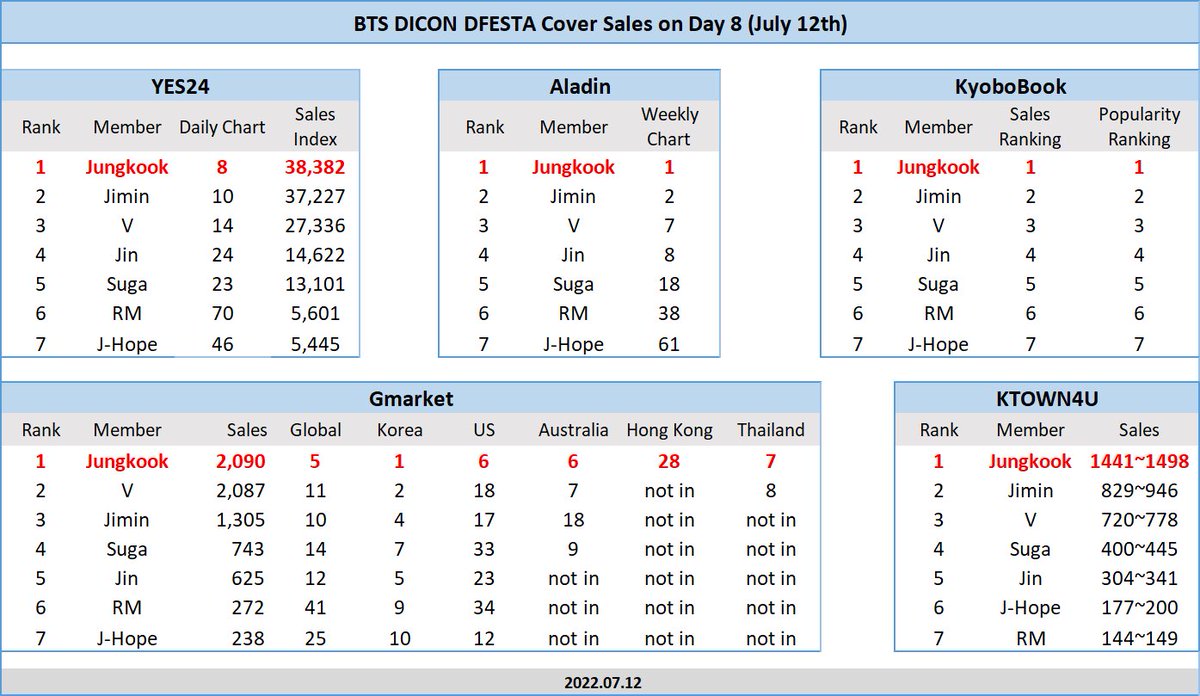Viewport: 1200px width, 696px height.
Task: Click the Rank column header in YES24
Action: [x=41, y=127]
